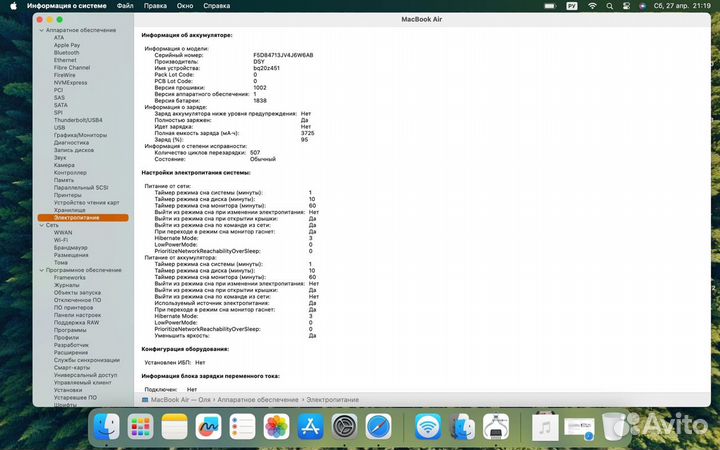Select Брандмауэр in the sidebar
Image resolution: width=720 pixels, height=450 pixels.
[x=71, y=248]
